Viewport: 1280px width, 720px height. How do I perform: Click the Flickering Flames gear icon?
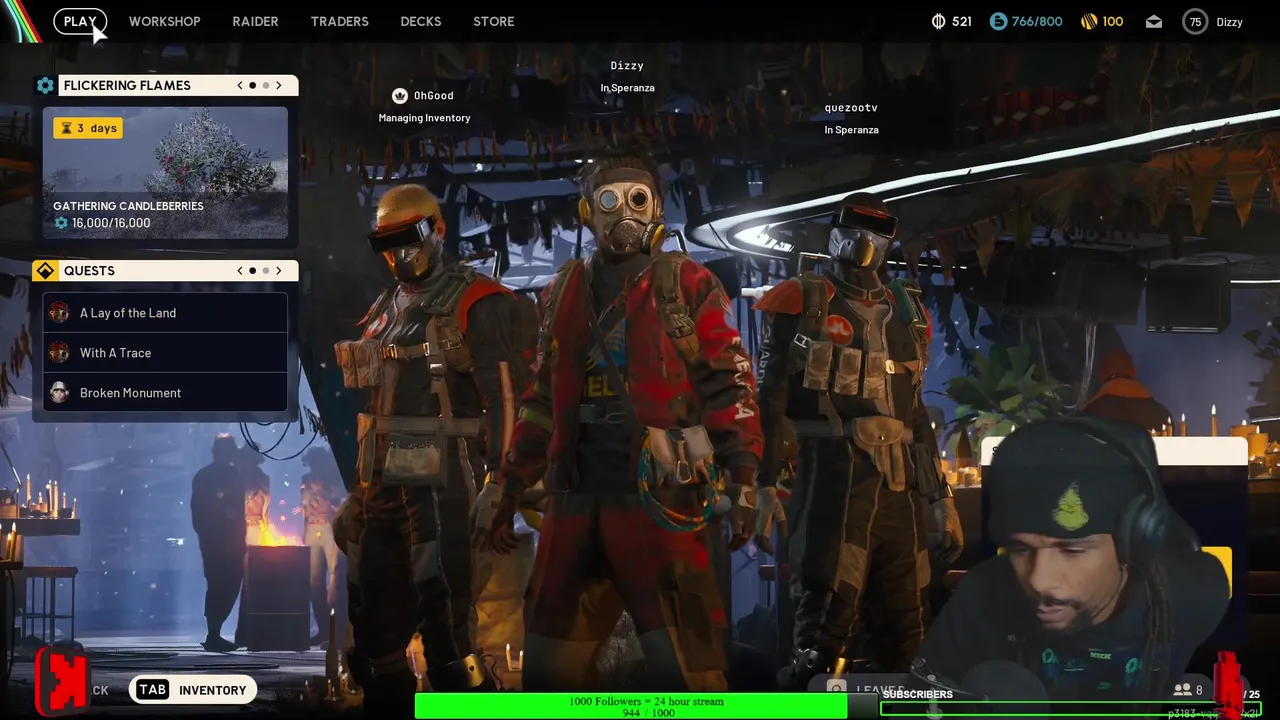coord(45,85)
